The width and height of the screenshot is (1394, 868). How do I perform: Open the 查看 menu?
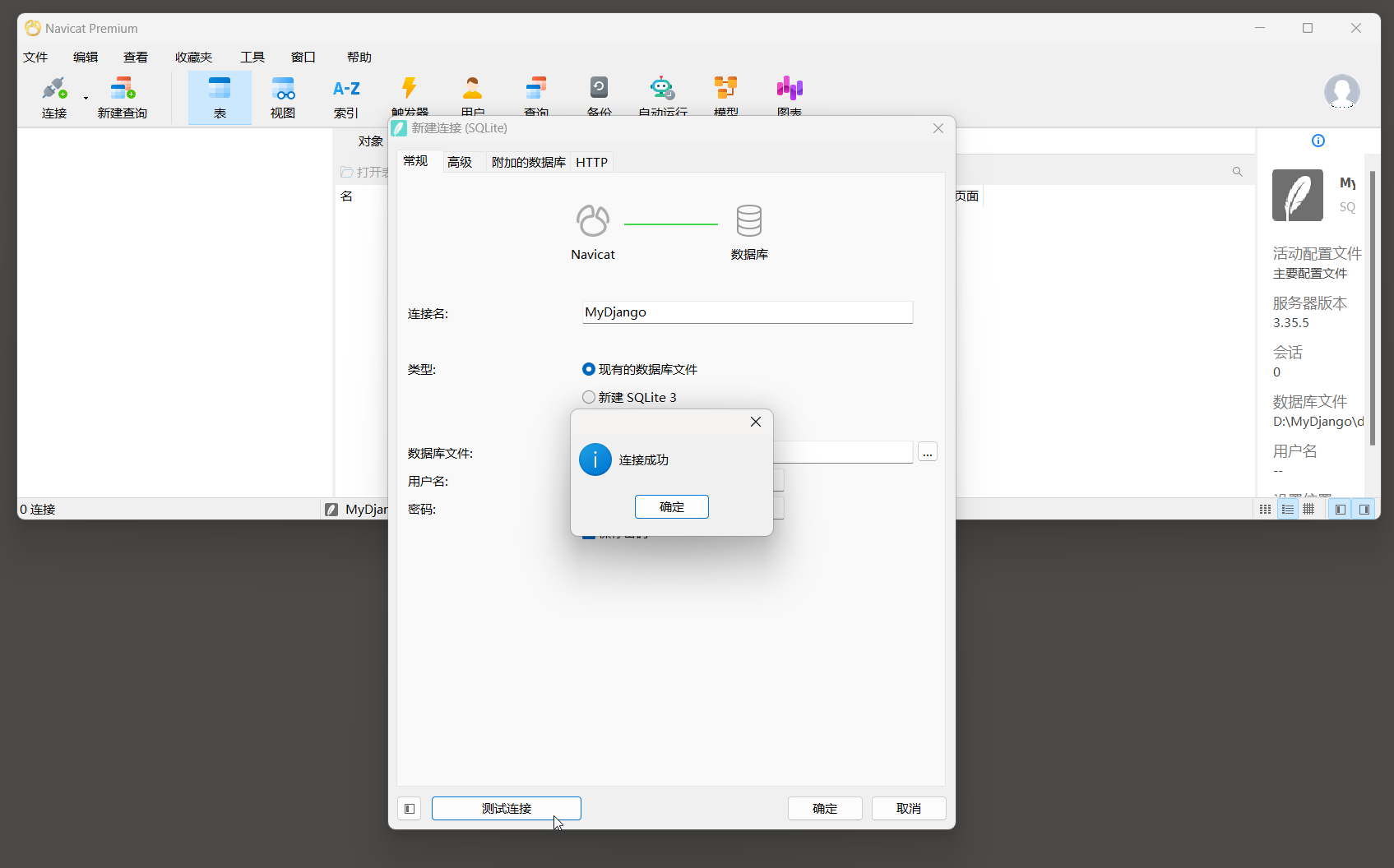pyautogui.click(x=136, y=57)
